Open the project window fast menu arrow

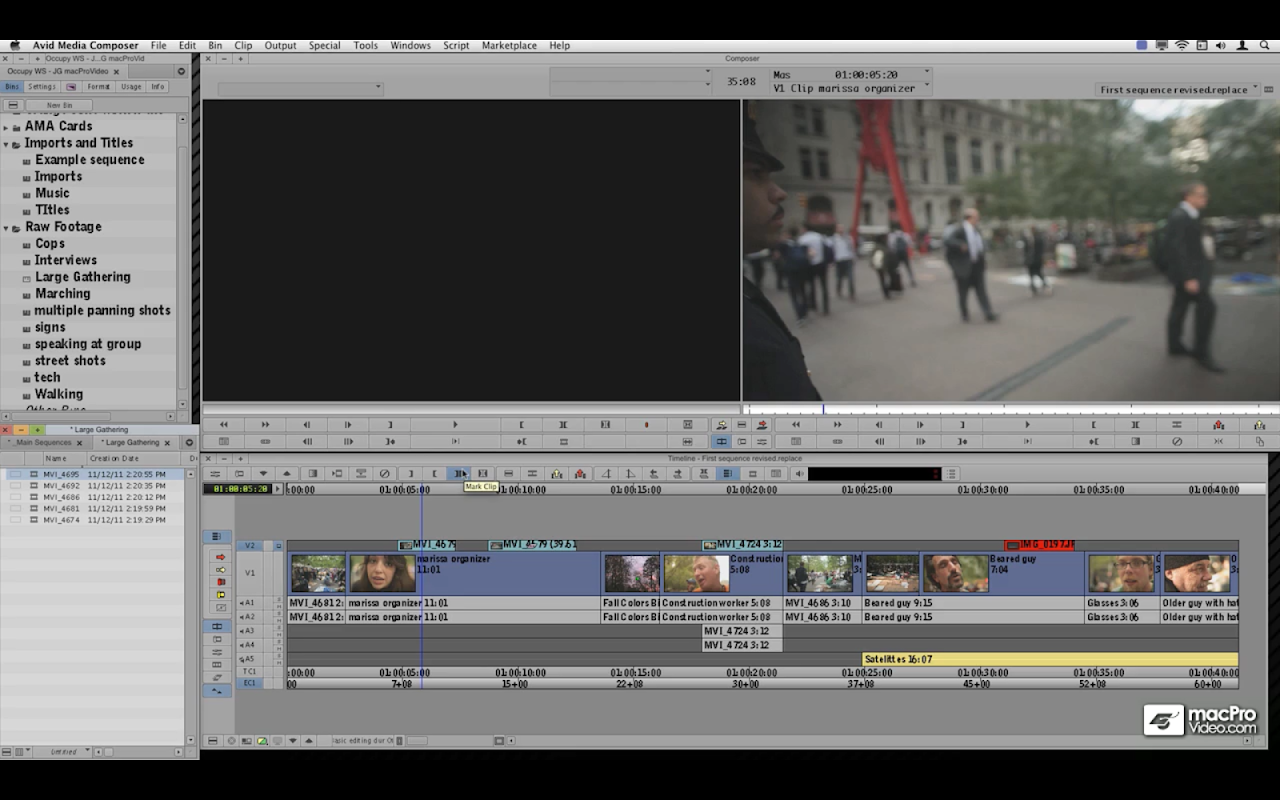click(181, 71)
